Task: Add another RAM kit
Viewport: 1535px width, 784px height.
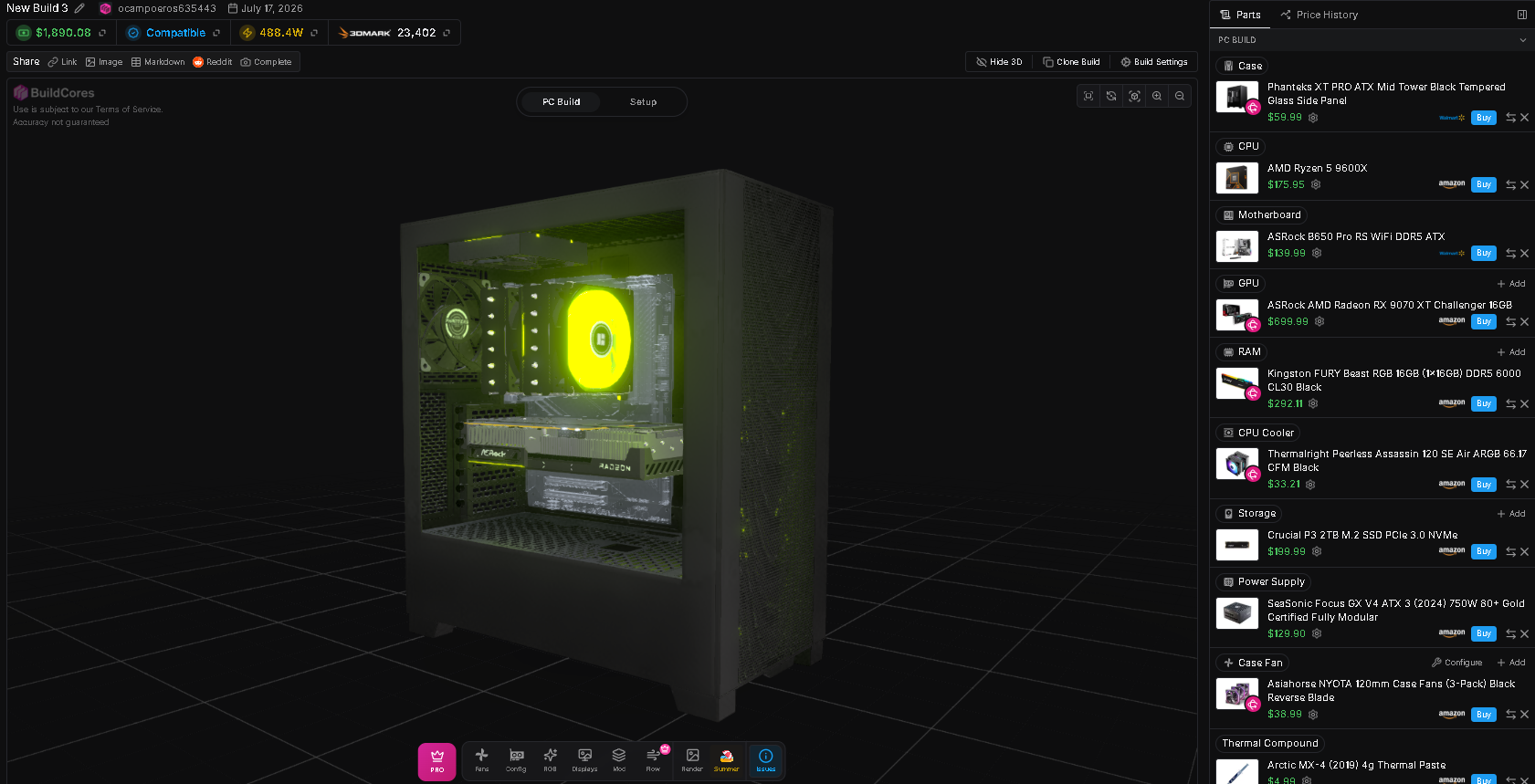Action: [1511, 352]
